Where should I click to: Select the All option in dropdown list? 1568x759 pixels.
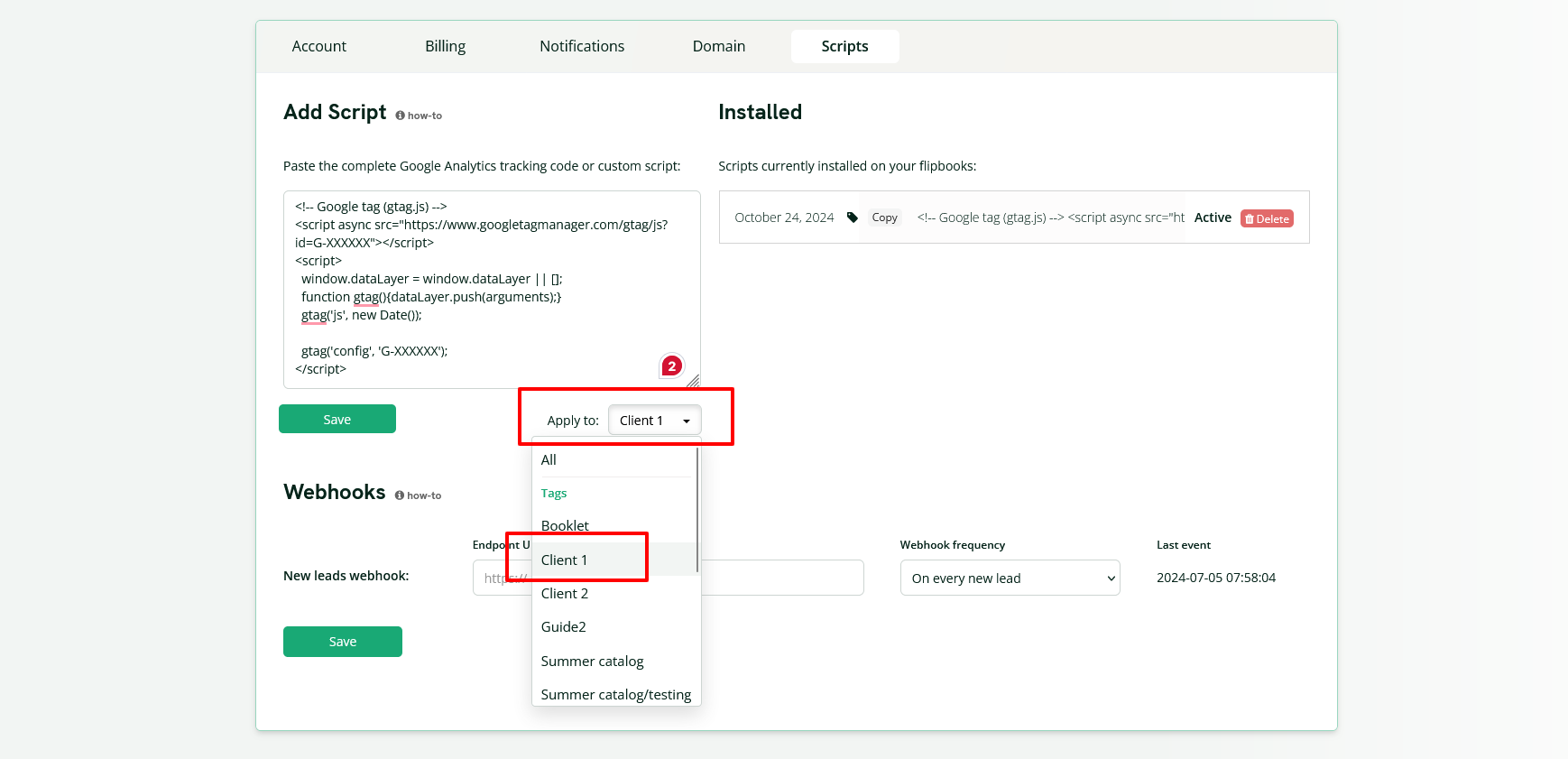coord(549,460)
